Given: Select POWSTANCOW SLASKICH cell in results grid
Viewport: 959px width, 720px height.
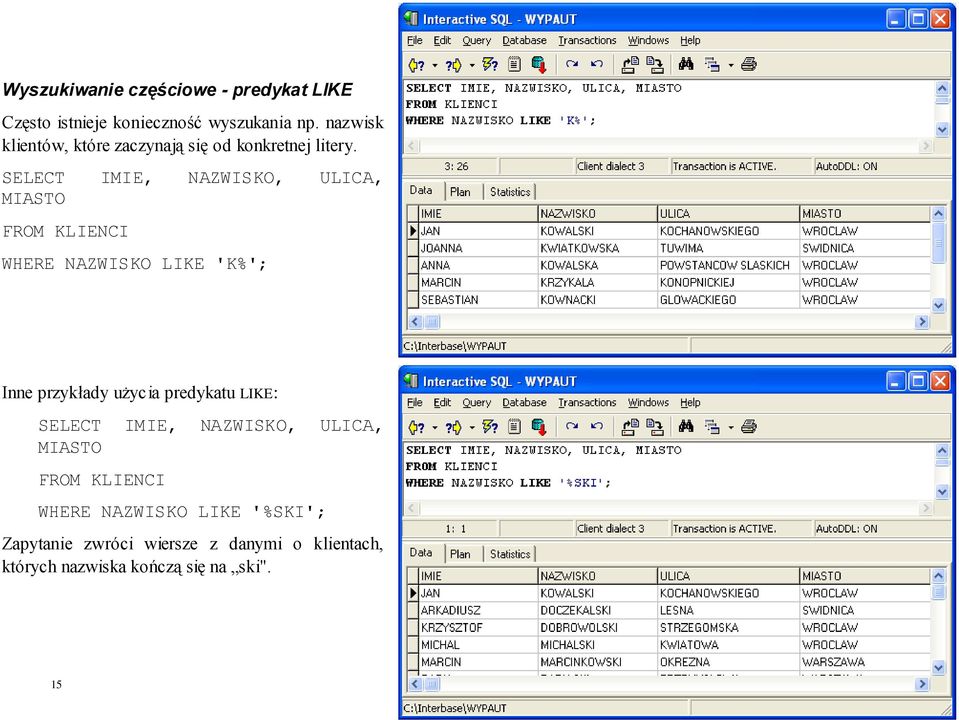Looking at the screenshot, I should pyautogui.click(x=728, y=265).
